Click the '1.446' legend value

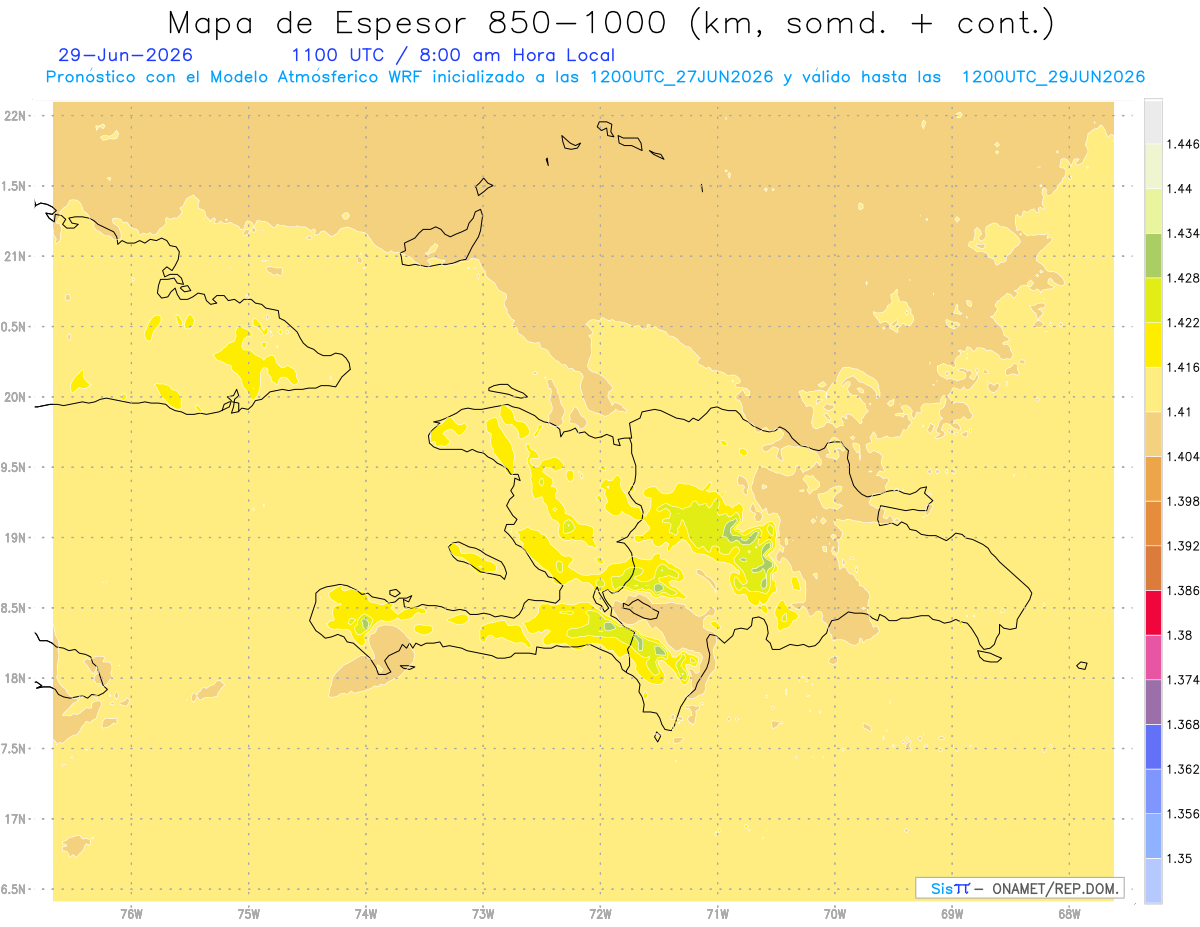1183,144
